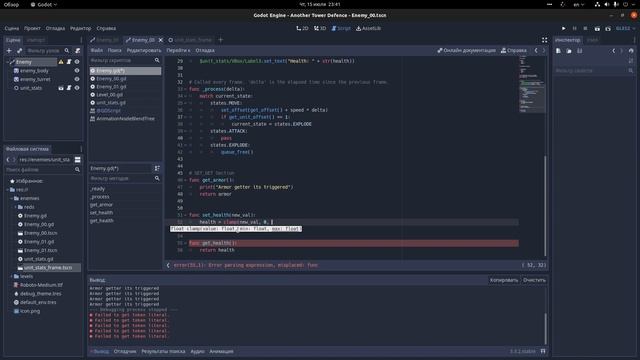Collapse the enemies folder
The image size is (640, 360).
tap(11, 198)
